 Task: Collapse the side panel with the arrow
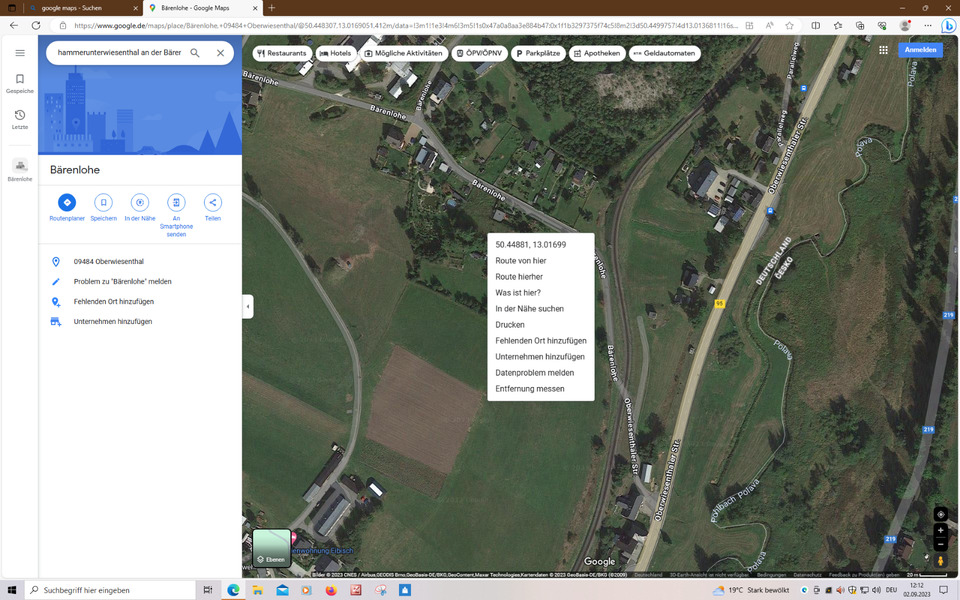(248, 306)
